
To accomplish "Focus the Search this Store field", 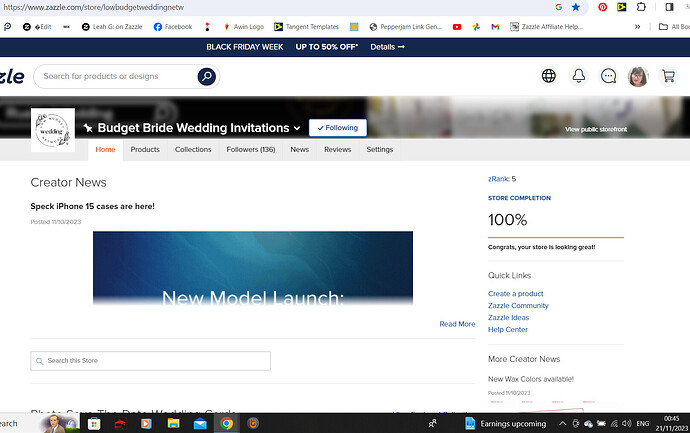I will pos(150,361).
